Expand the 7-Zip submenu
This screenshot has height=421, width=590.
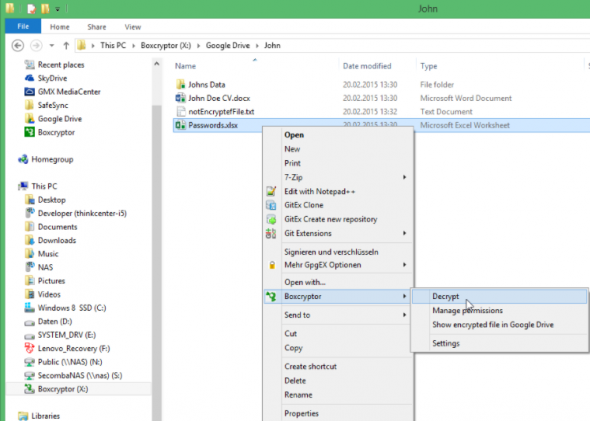click(x=404, y=177)
